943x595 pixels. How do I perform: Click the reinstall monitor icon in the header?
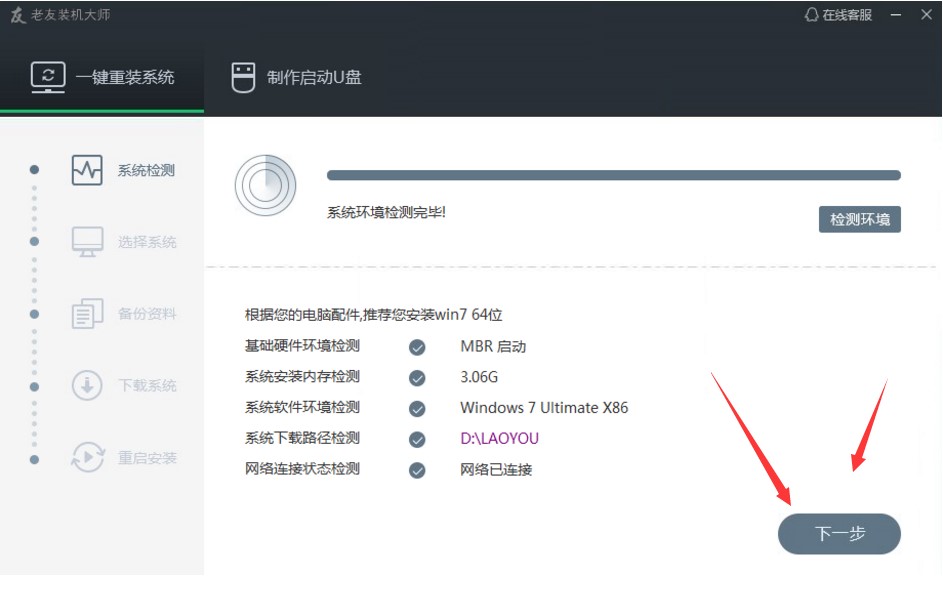(x=48, y=77)
